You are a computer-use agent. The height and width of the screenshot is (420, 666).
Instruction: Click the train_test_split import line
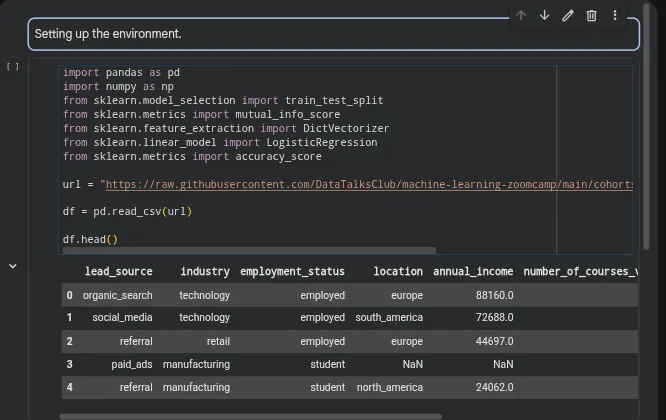click(x=223, y=101)
